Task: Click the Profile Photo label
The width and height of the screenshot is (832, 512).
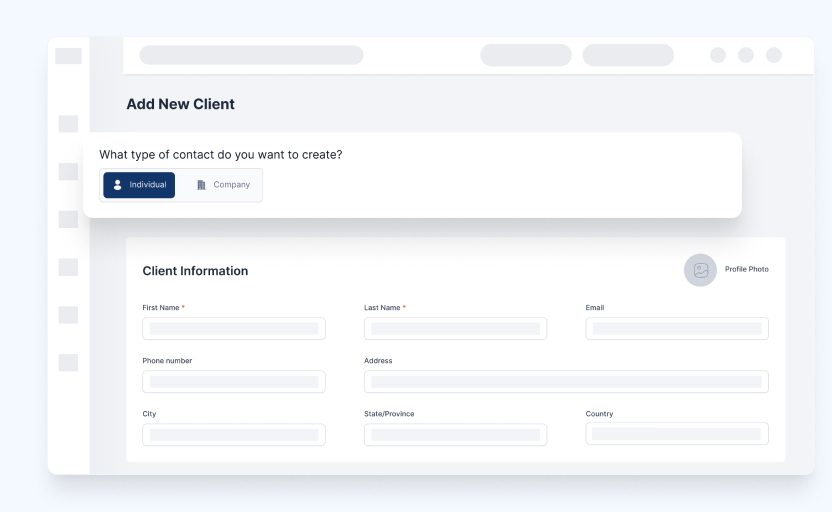Action: pos(747,270)
